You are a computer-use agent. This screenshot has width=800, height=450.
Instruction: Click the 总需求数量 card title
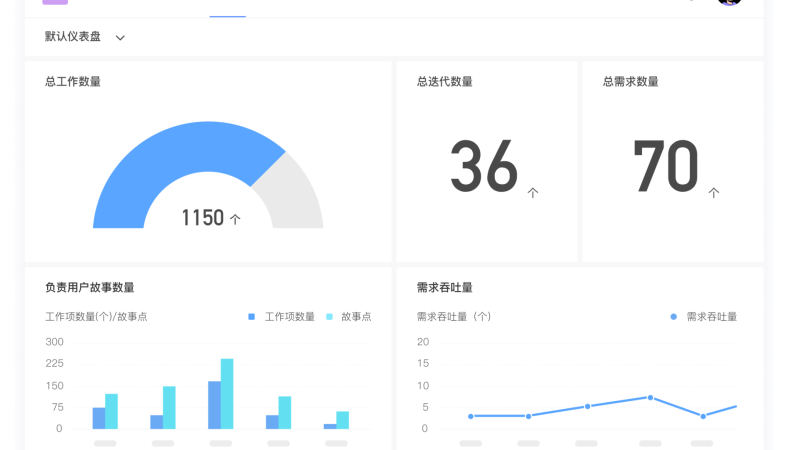coord(631,82)
